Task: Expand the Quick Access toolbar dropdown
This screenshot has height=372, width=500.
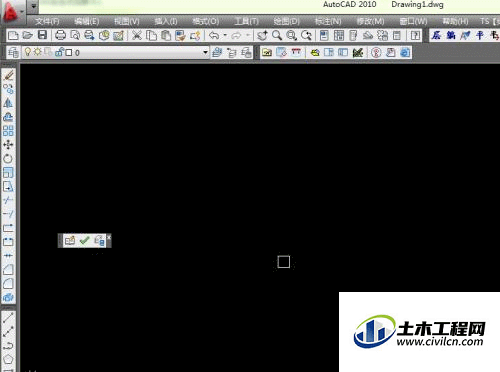Action: (33, 6)
